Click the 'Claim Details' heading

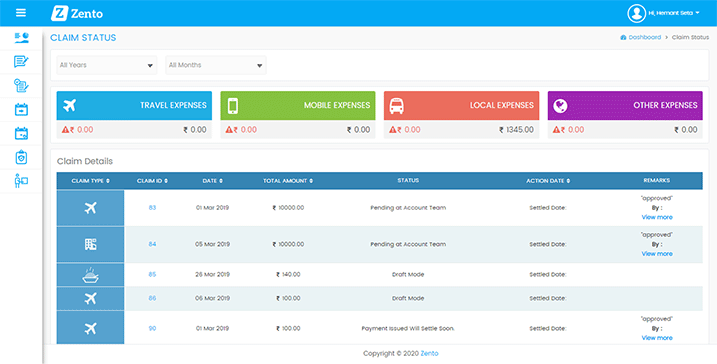(x=85, y=161)
